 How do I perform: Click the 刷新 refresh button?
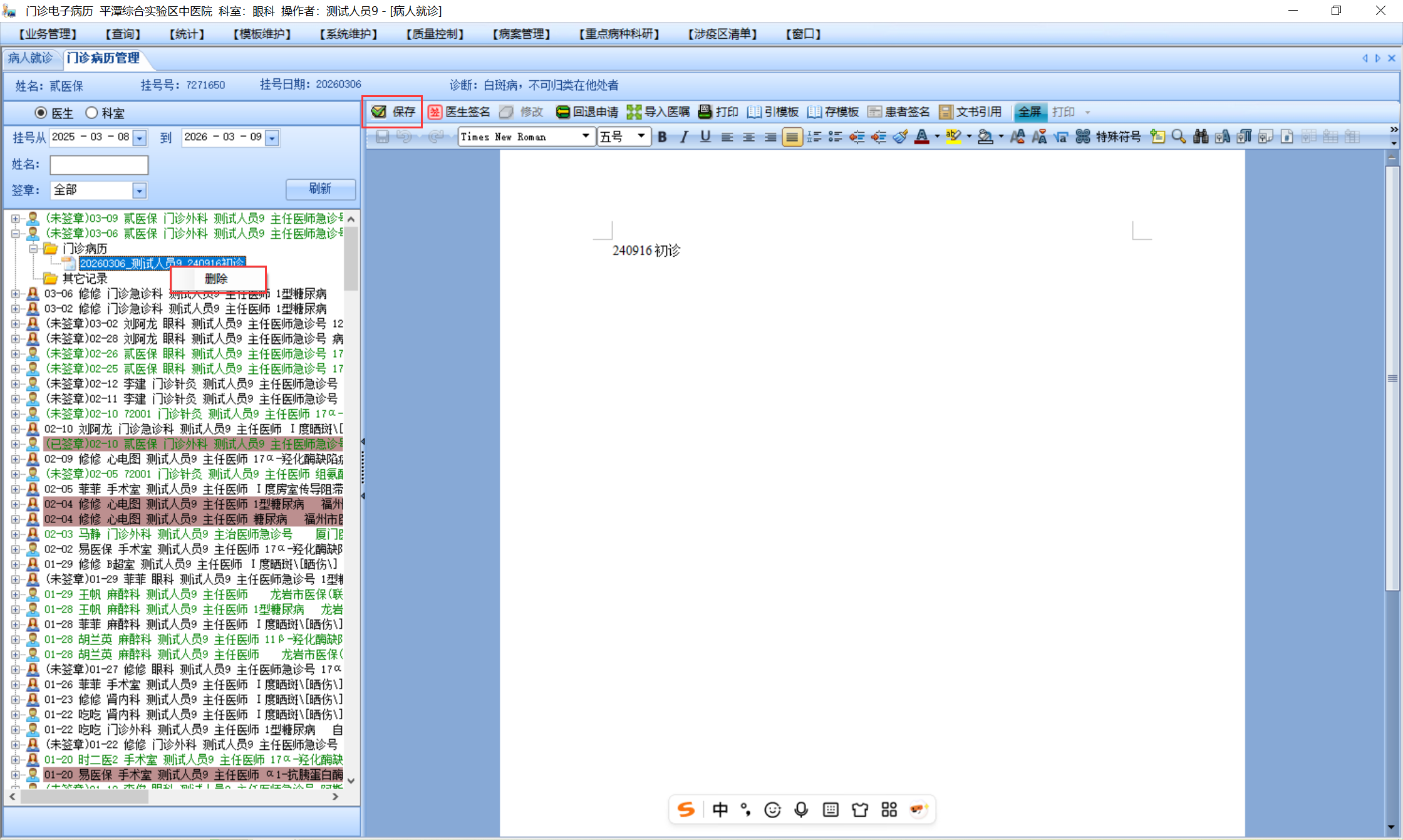(x=320, y=189)
